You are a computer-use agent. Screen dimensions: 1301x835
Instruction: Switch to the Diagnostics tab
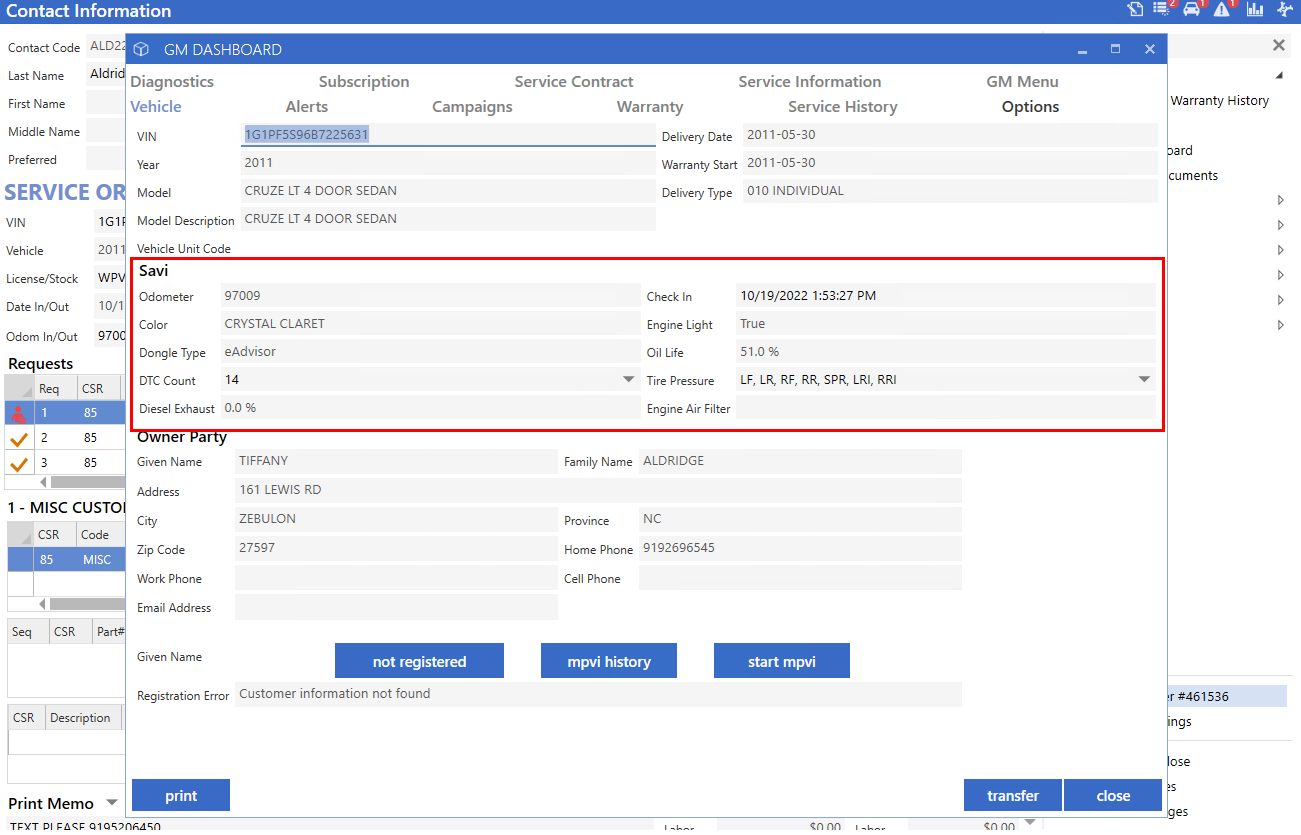[172, 82]
